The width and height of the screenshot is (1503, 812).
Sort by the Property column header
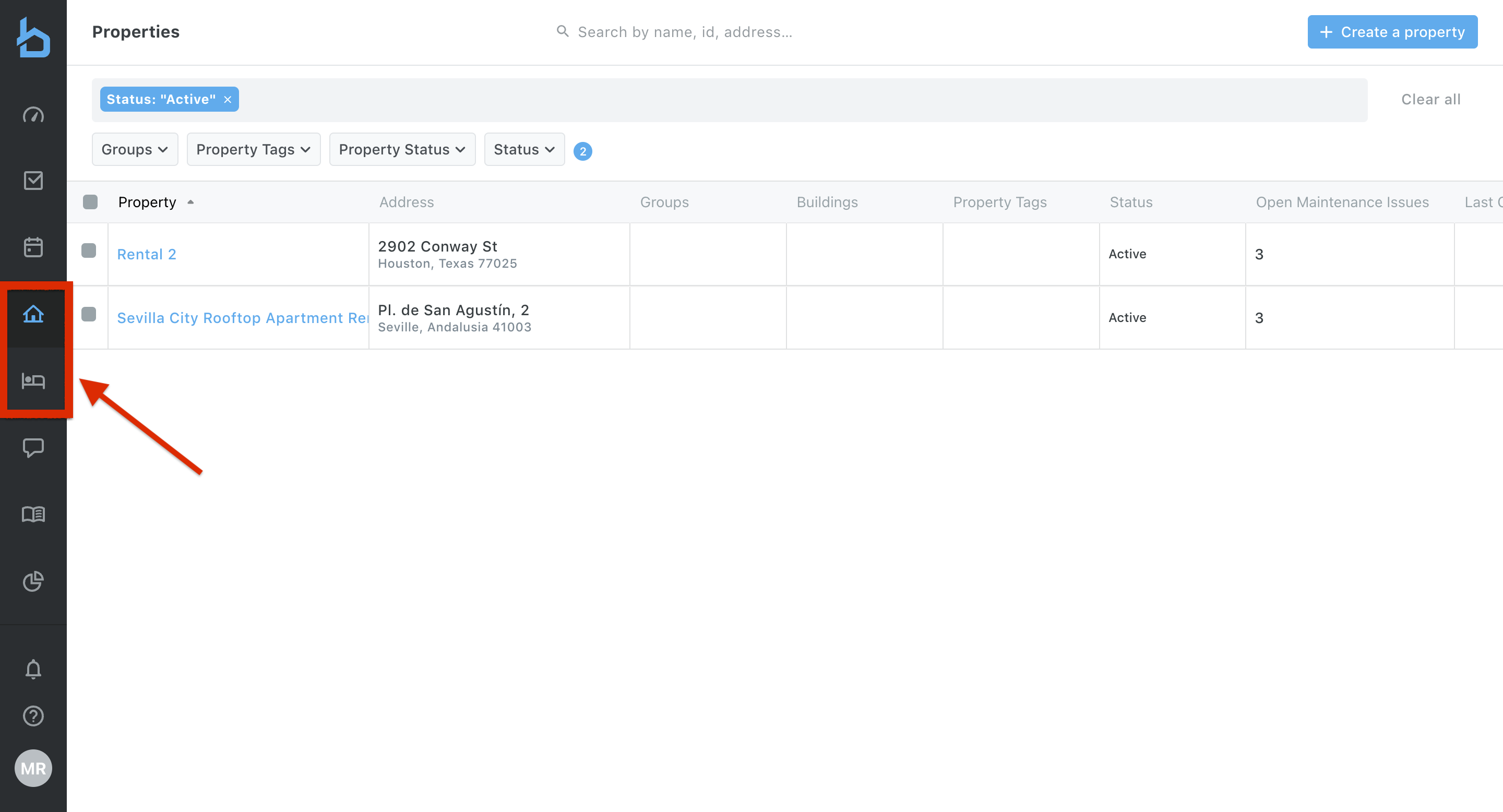[147, 202]
